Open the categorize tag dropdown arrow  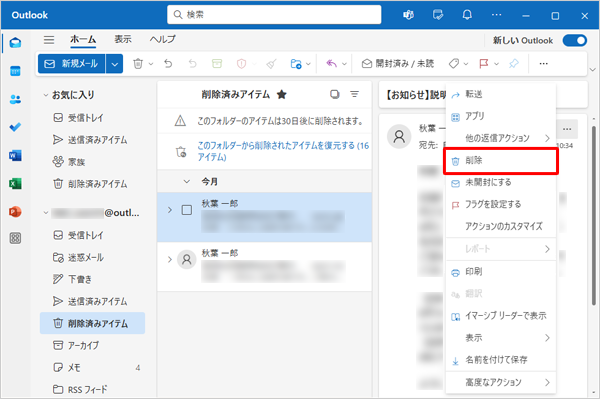pyautogui.click(x=466, y=64)
